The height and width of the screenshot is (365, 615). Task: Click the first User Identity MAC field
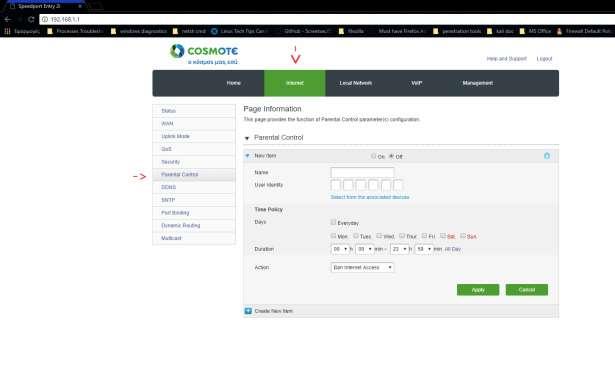[x=336, y=185]
